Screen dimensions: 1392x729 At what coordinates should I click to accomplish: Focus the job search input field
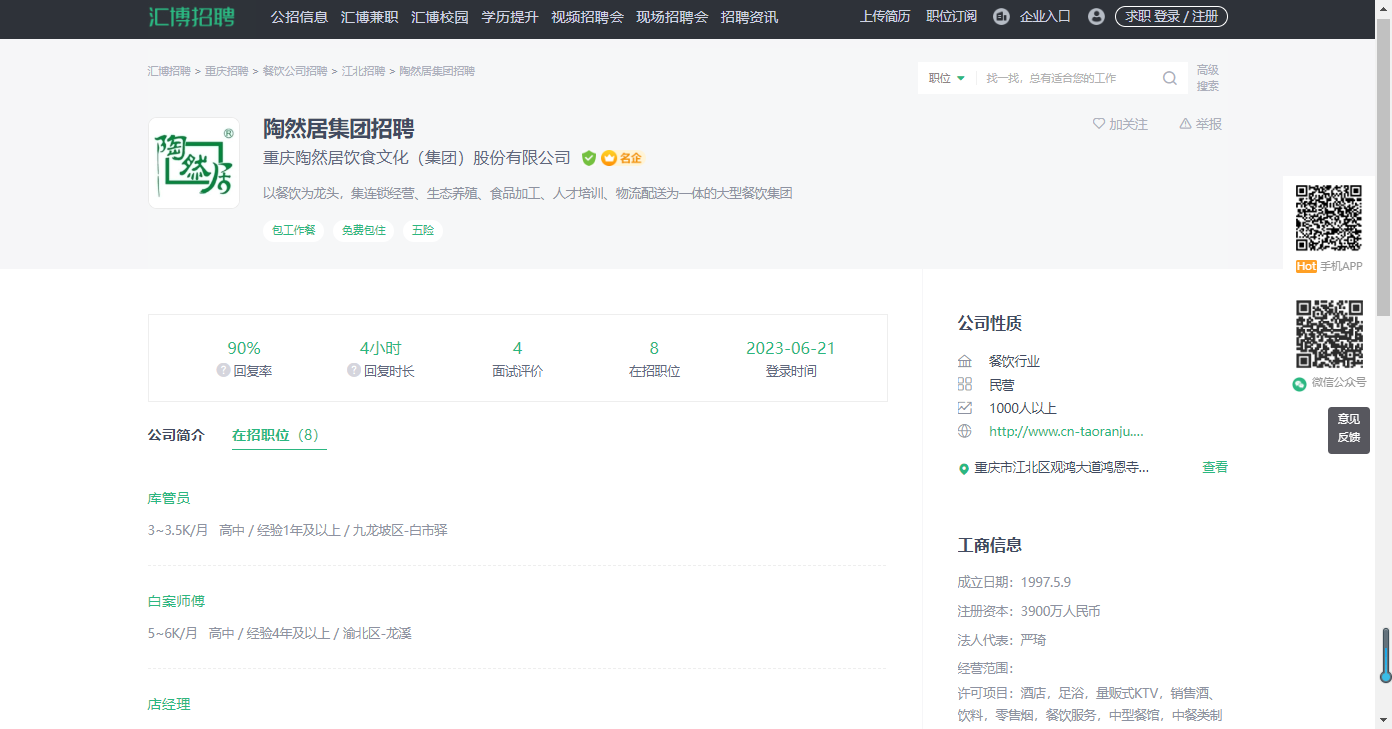tap(1068, 78)
